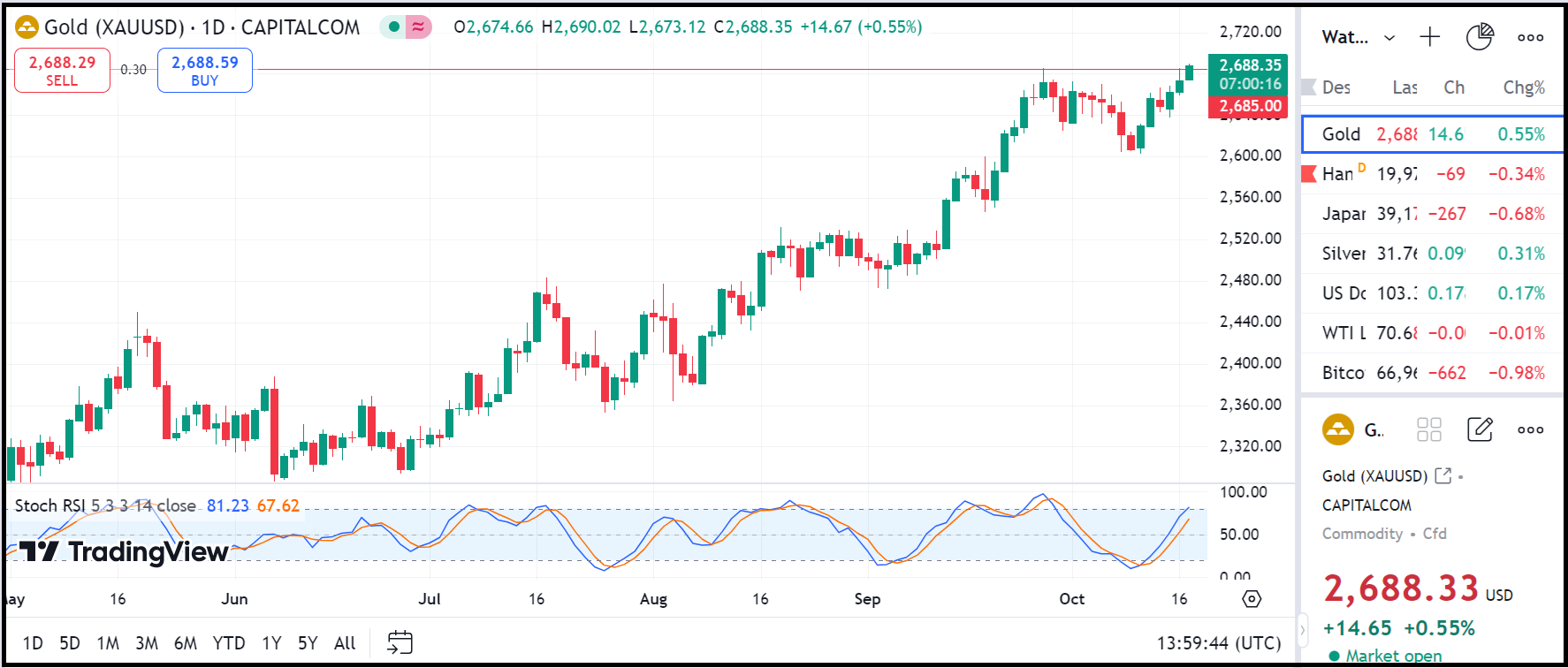This screenshot has height=668, width=1568.
Task: Toggle the green market status dot indicator
Action: click(394, 27)
